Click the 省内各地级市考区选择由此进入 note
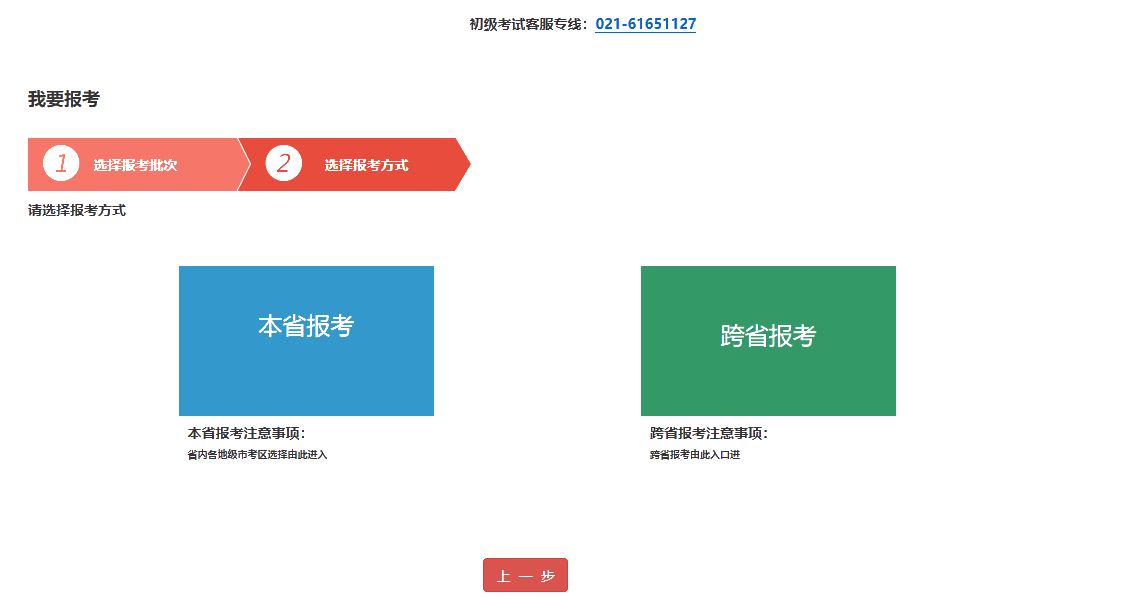Image resolution: width=1148 pixels, height=600 pixels. (x=257, y=455)
